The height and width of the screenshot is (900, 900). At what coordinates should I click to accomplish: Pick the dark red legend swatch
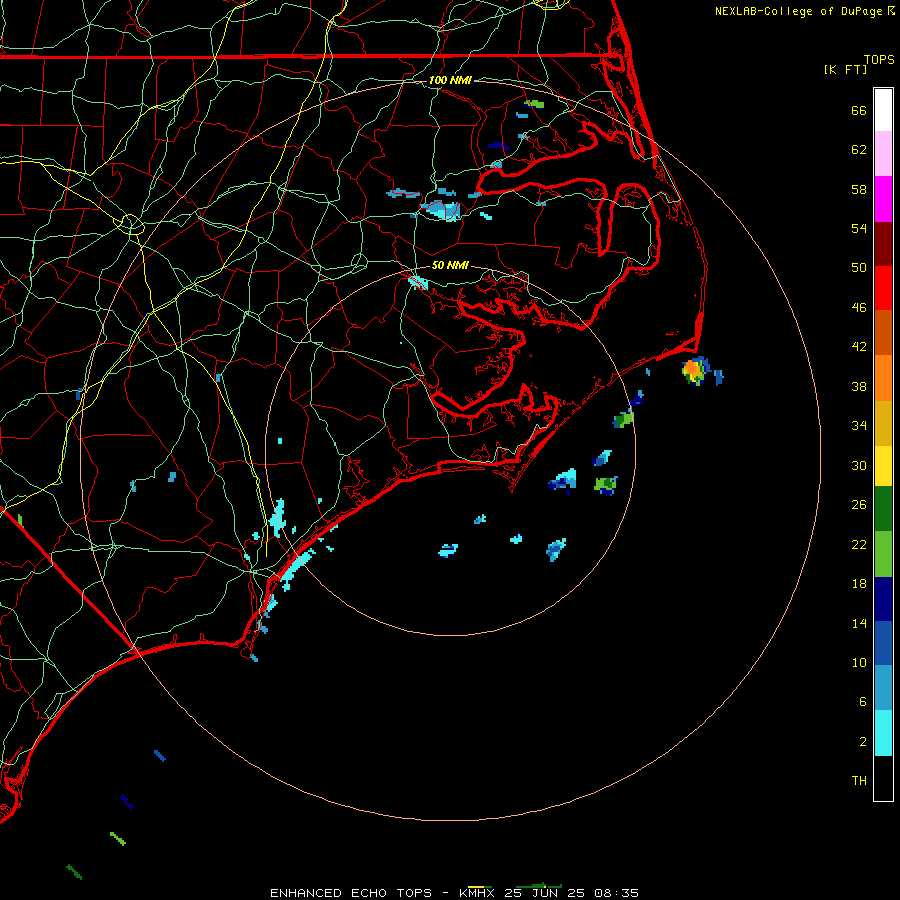pyautogui.click(x=883, y=243)
